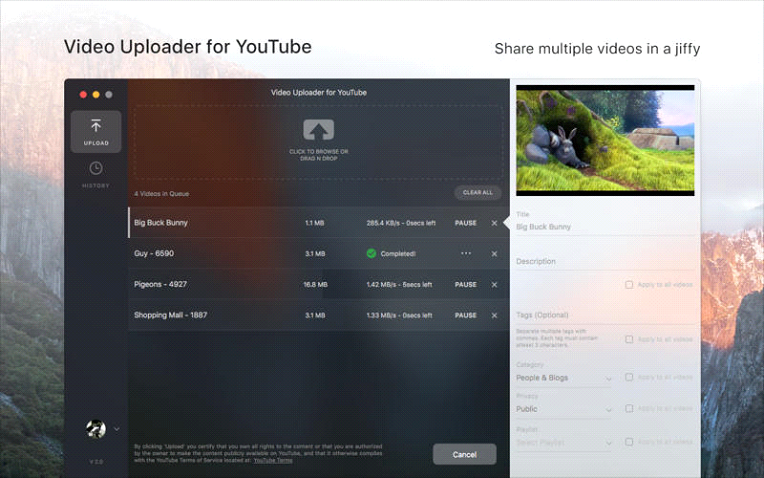Remove Pigeons - 4927 from queue
Image resolution: width=764 pixels, height=478 pixels.
tap(494, 285)
